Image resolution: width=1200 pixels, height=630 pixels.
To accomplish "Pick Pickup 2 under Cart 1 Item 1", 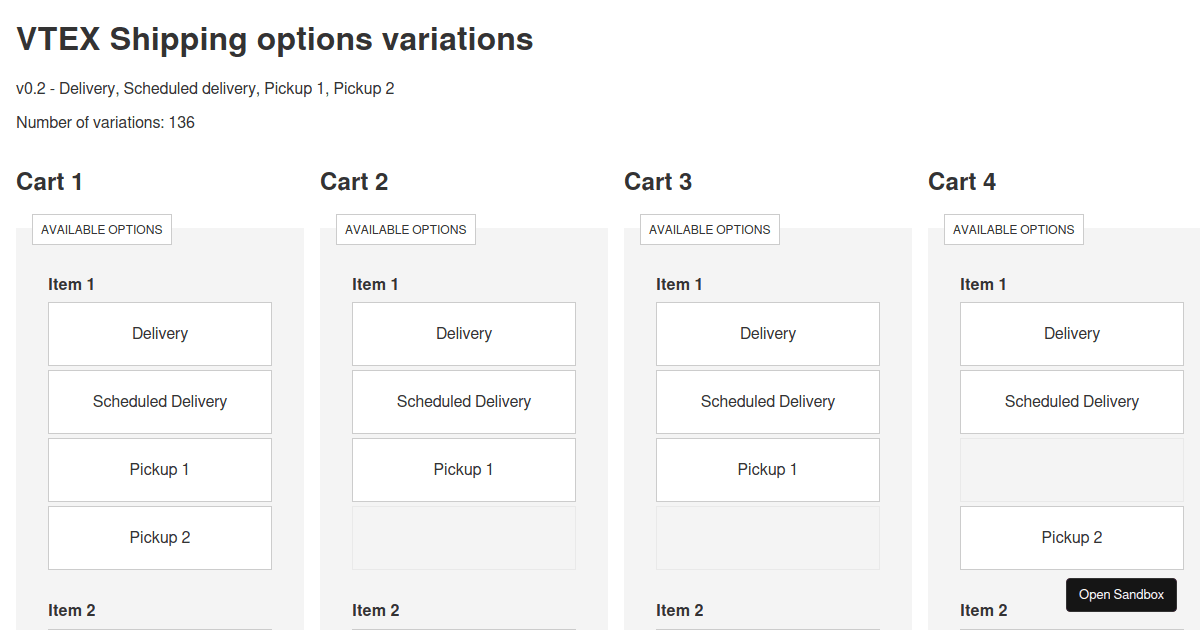I will pos(160,537).
